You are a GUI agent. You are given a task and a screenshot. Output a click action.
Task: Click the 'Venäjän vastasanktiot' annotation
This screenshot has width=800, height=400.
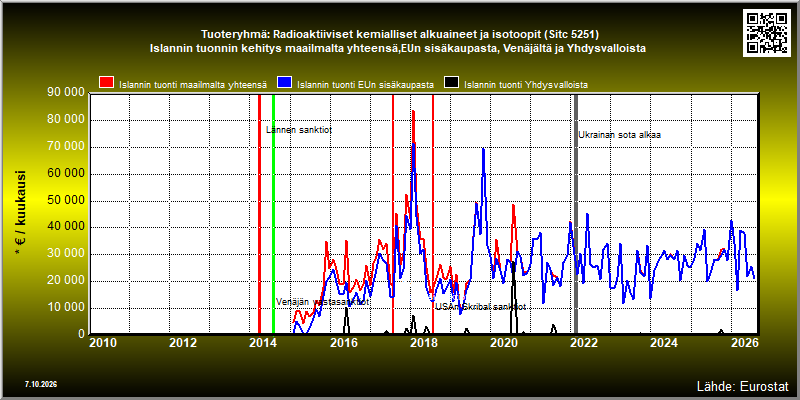click(322, 302)
